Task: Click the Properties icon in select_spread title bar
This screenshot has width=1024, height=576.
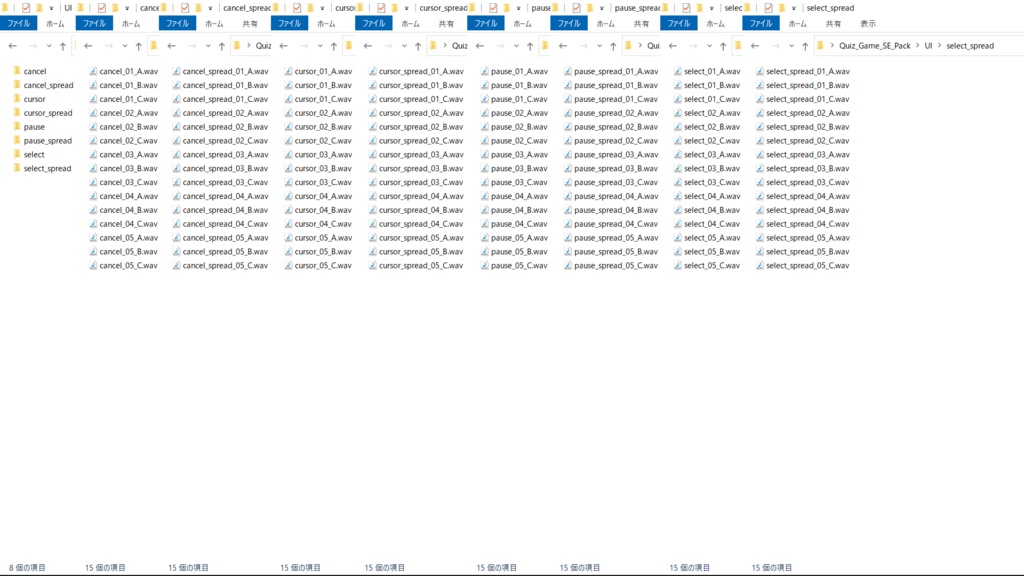Action: pos(769,8)
